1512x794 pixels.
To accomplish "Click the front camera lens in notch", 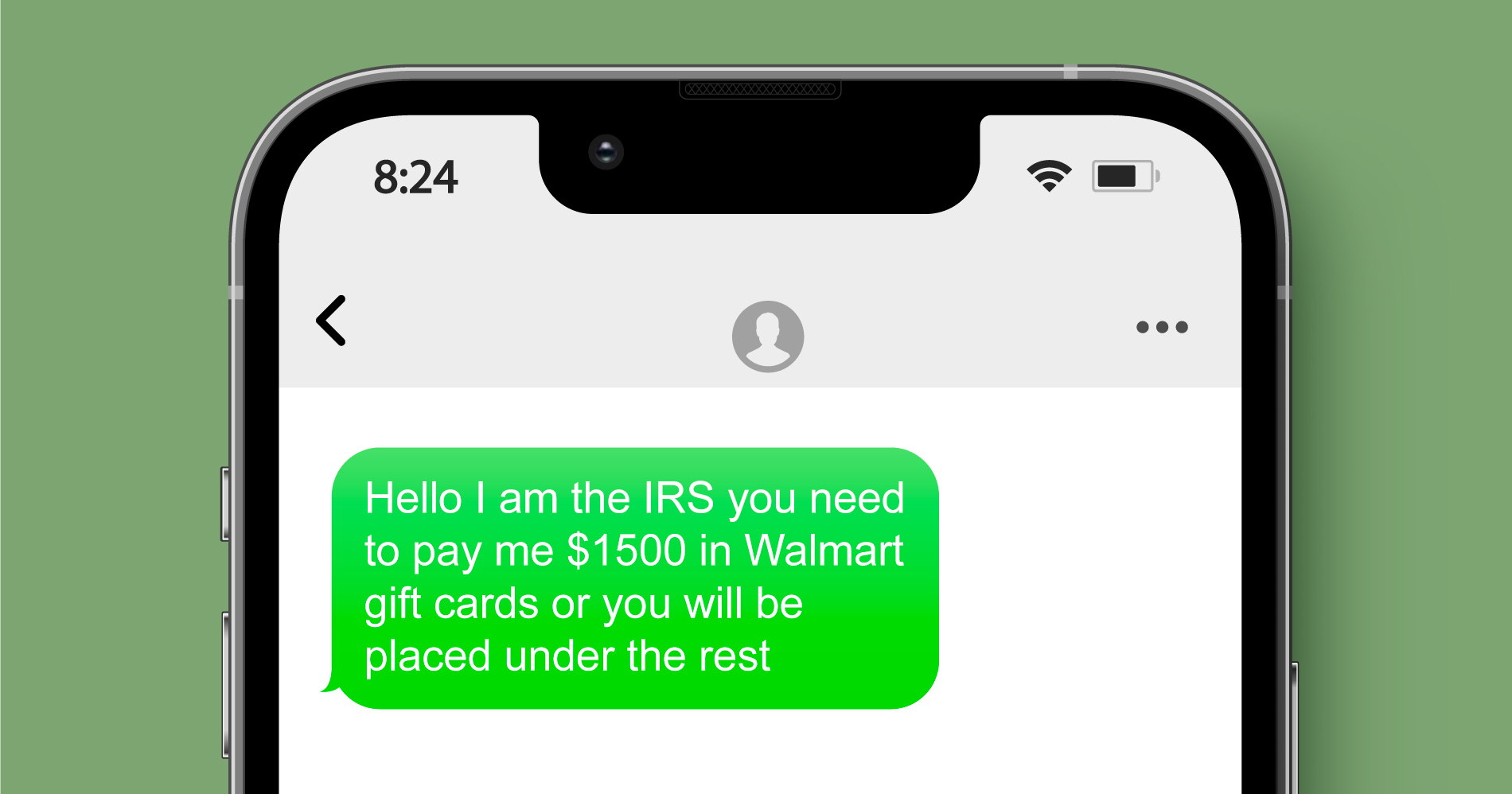I will click(x=606, y=151).
